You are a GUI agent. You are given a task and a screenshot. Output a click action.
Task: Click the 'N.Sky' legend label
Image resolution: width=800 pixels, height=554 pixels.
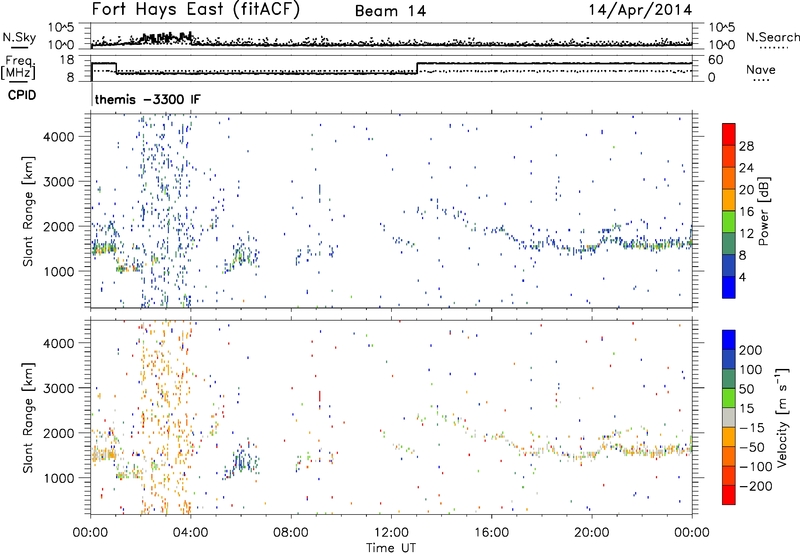(x=19, y=37)
